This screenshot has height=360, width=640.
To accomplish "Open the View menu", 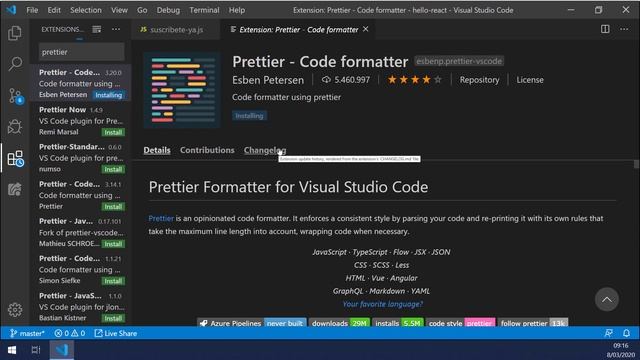I will point(119,10).
